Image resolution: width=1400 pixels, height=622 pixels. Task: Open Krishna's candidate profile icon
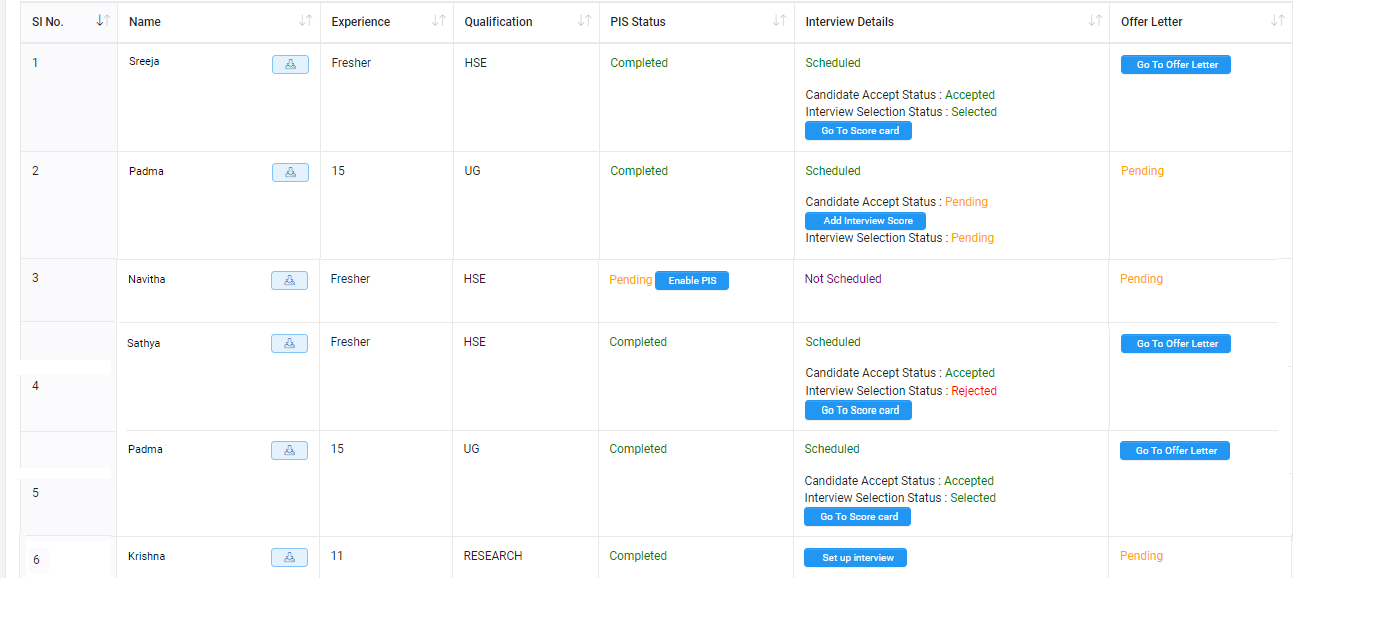tap(289, 557)
